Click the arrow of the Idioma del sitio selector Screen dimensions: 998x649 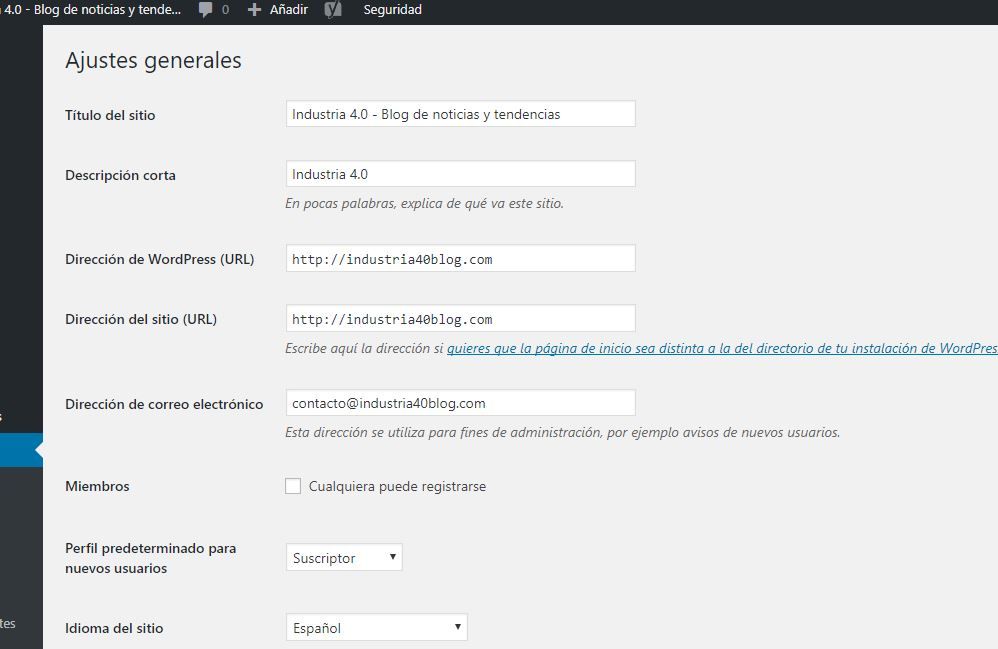pyautogui.click(x=457, y=627)
